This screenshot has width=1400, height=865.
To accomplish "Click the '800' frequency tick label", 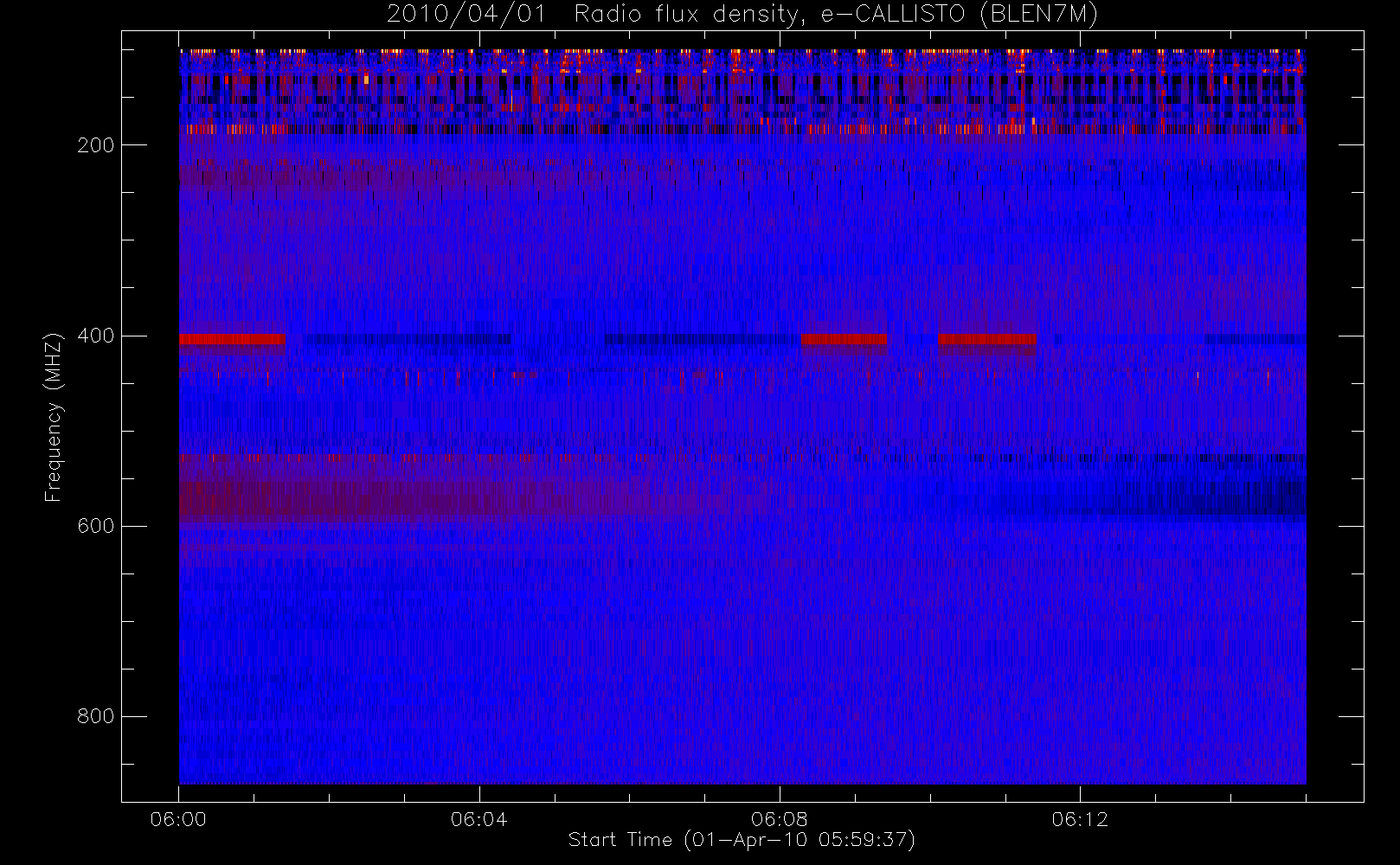I will point(96,716).
